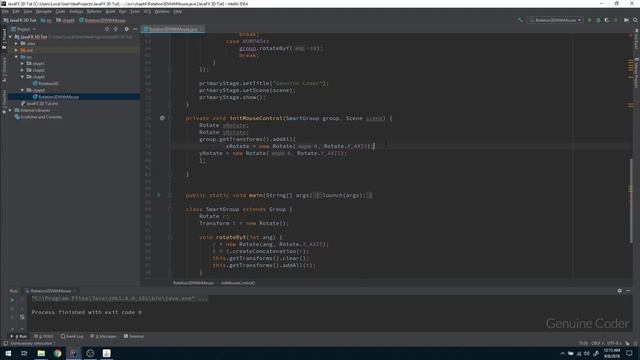Viewport: 640px width, 360px height.
Task: Expand the chapt2 package node
Action: tap(22, 70)
